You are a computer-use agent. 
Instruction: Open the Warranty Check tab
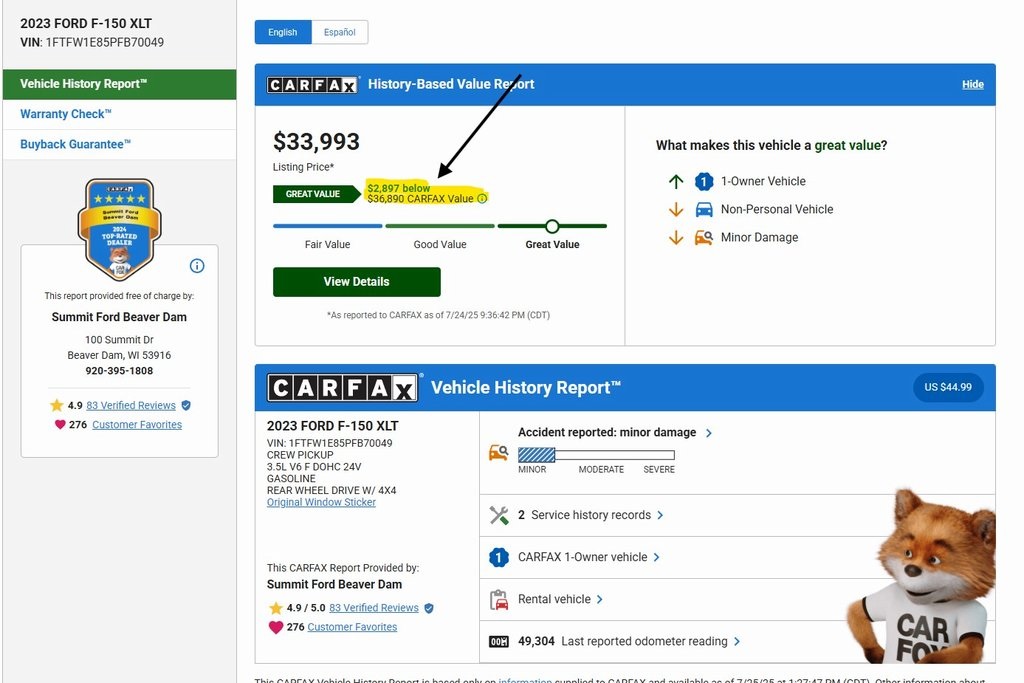[120, 114]
